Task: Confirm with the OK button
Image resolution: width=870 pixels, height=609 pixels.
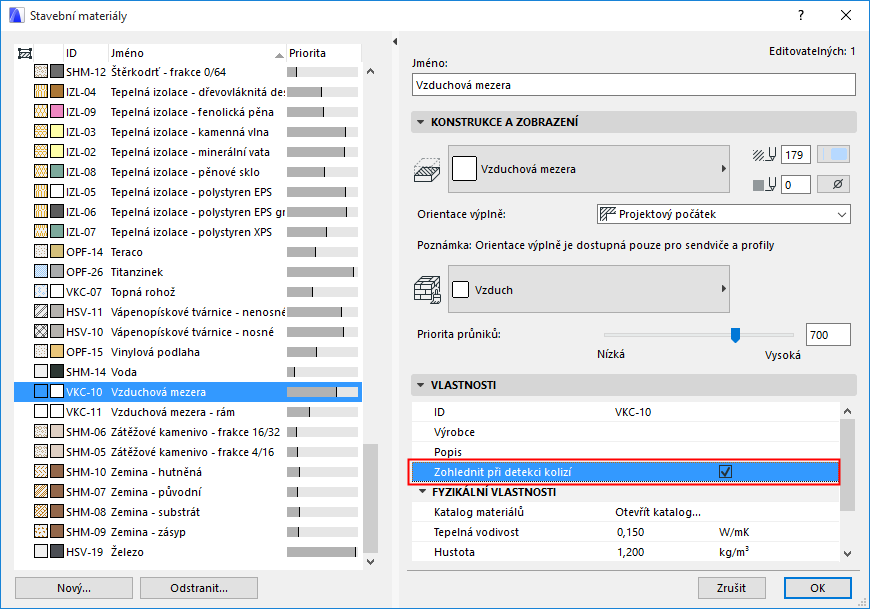Action: pos(817,588)
